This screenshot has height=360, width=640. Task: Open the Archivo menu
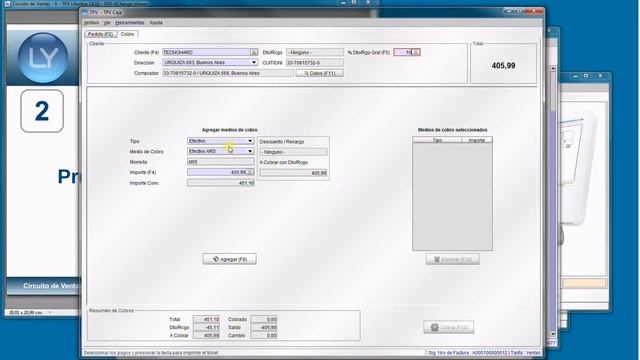coord(91,22)
